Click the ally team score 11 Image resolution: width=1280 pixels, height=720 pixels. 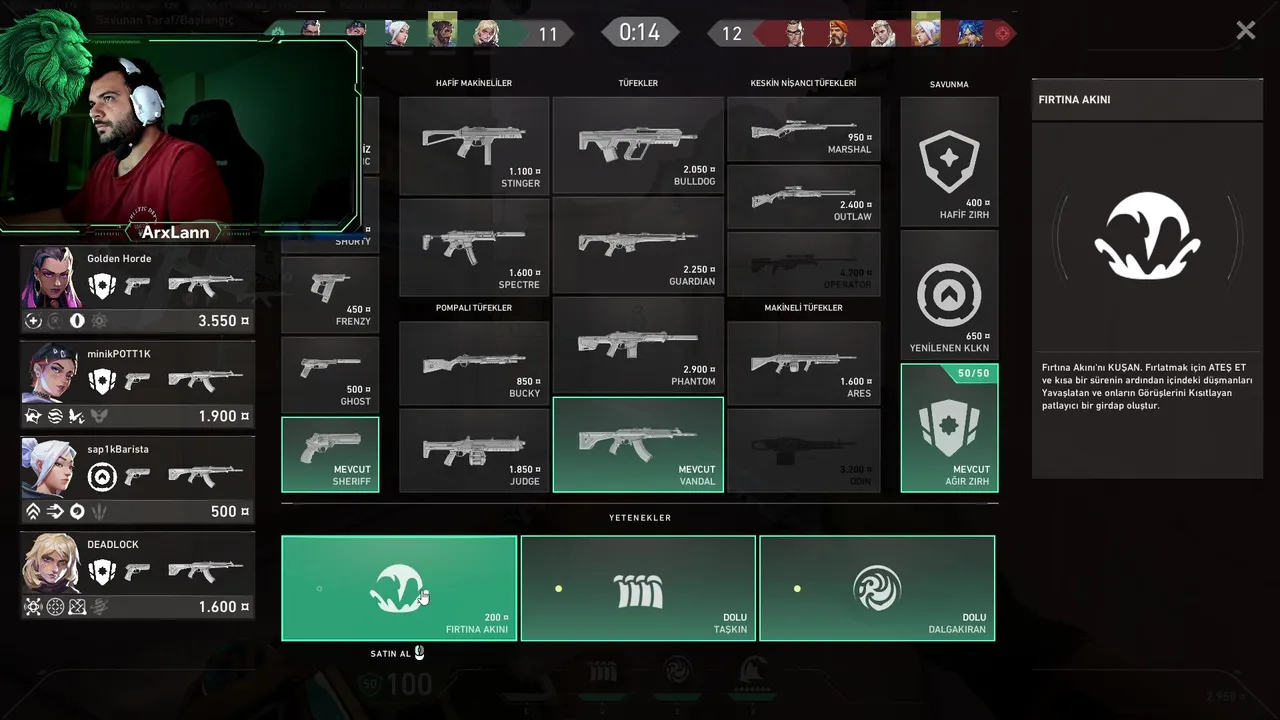tap(548, 34)
